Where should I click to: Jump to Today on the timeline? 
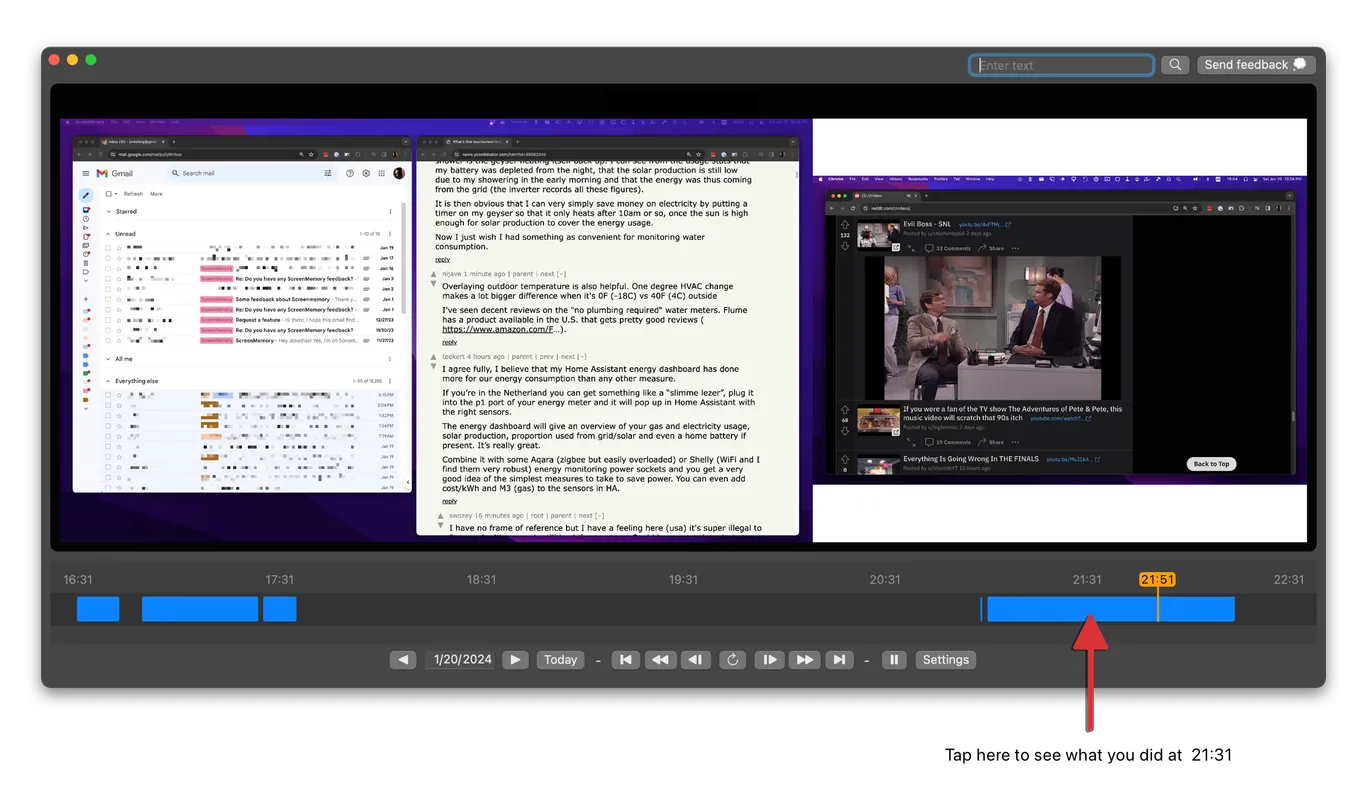tap(560, 660)
